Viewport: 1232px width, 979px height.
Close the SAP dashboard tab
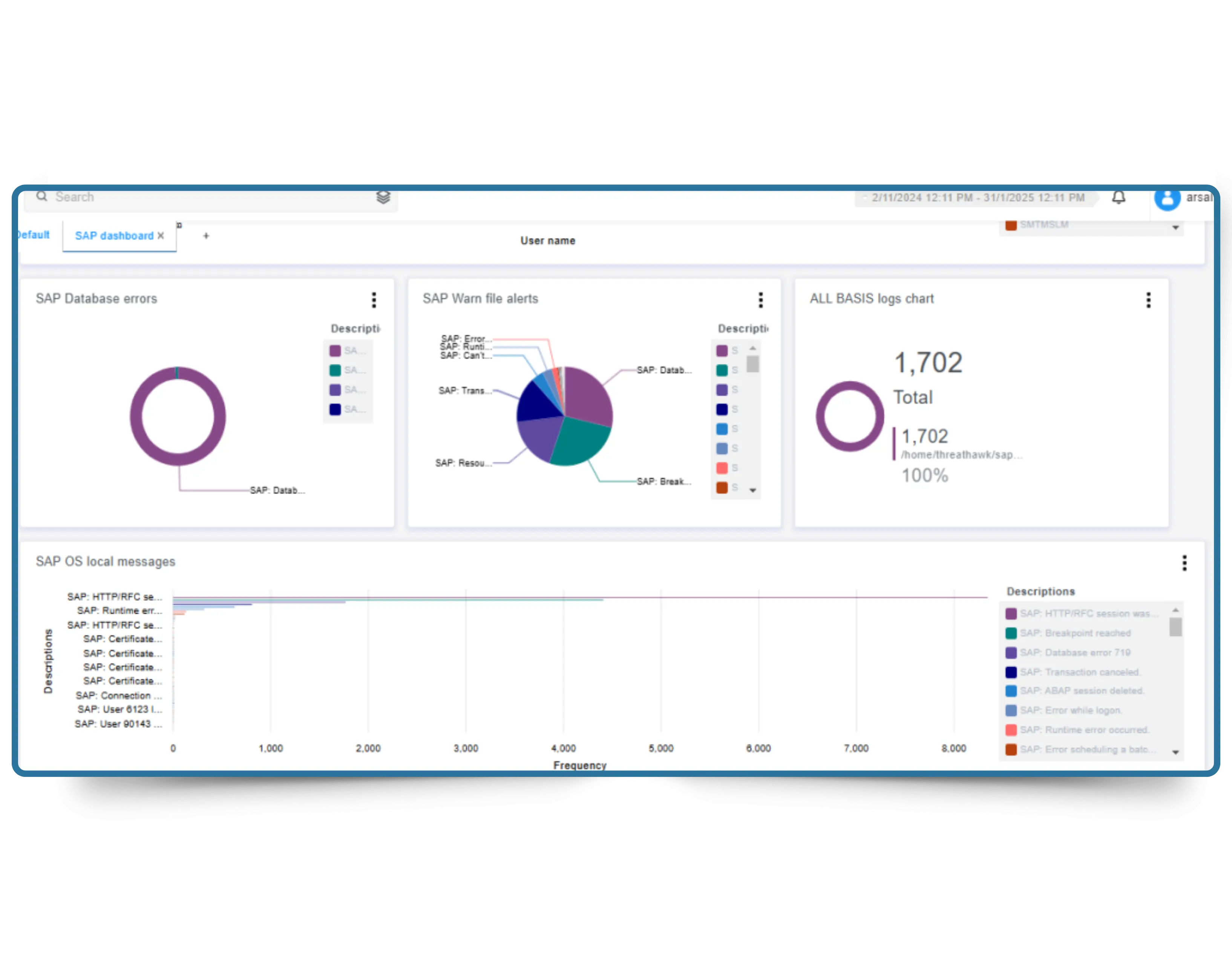(x=161, y=235)
